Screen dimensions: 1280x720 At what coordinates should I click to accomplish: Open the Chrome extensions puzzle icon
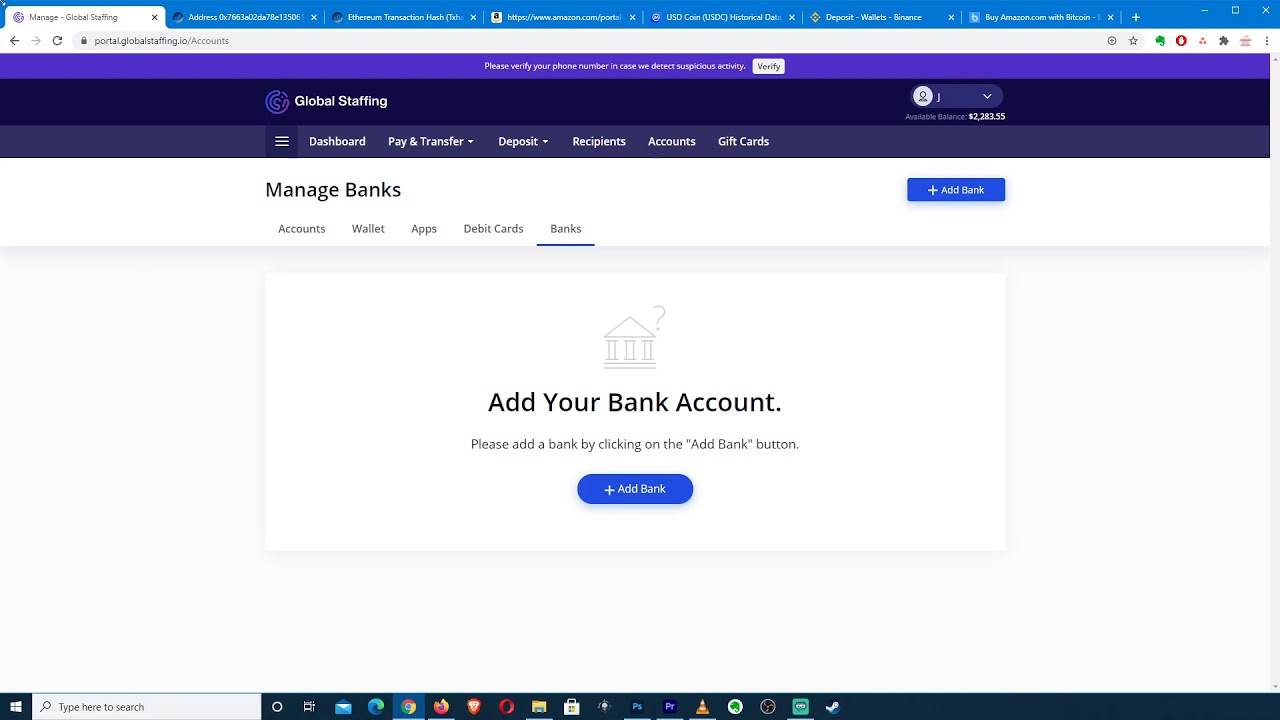click(x=1223, y=41)
